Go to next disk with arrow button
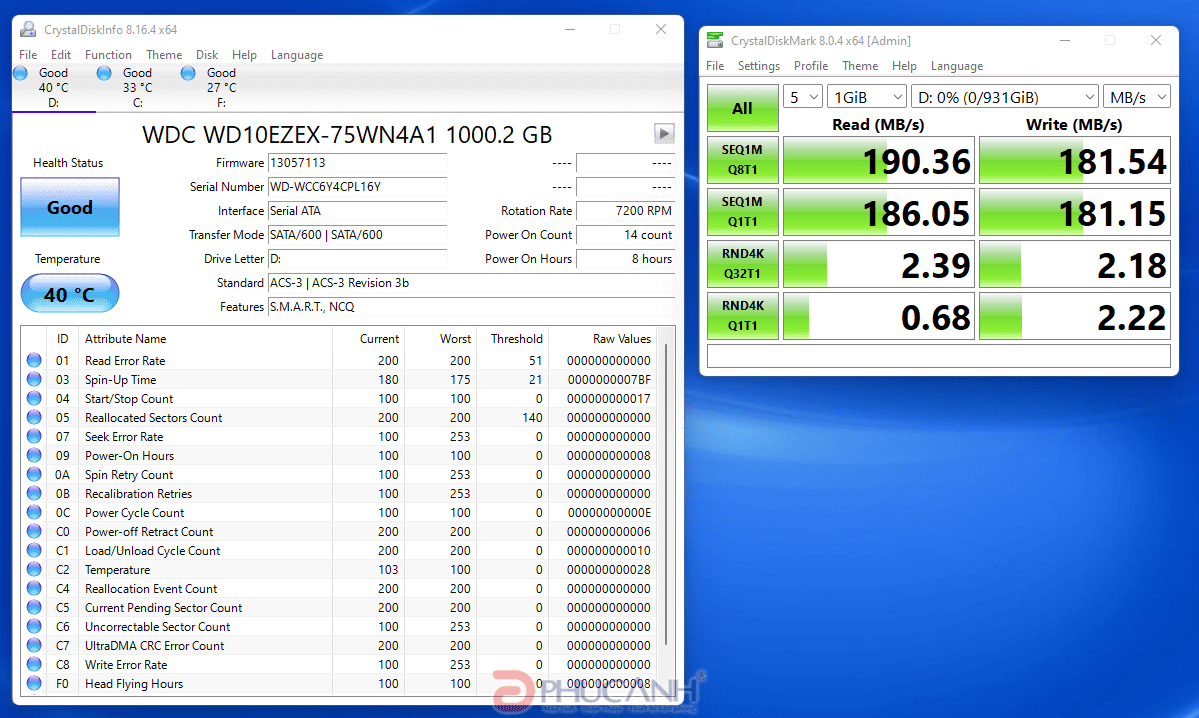 tap(664, 133)
